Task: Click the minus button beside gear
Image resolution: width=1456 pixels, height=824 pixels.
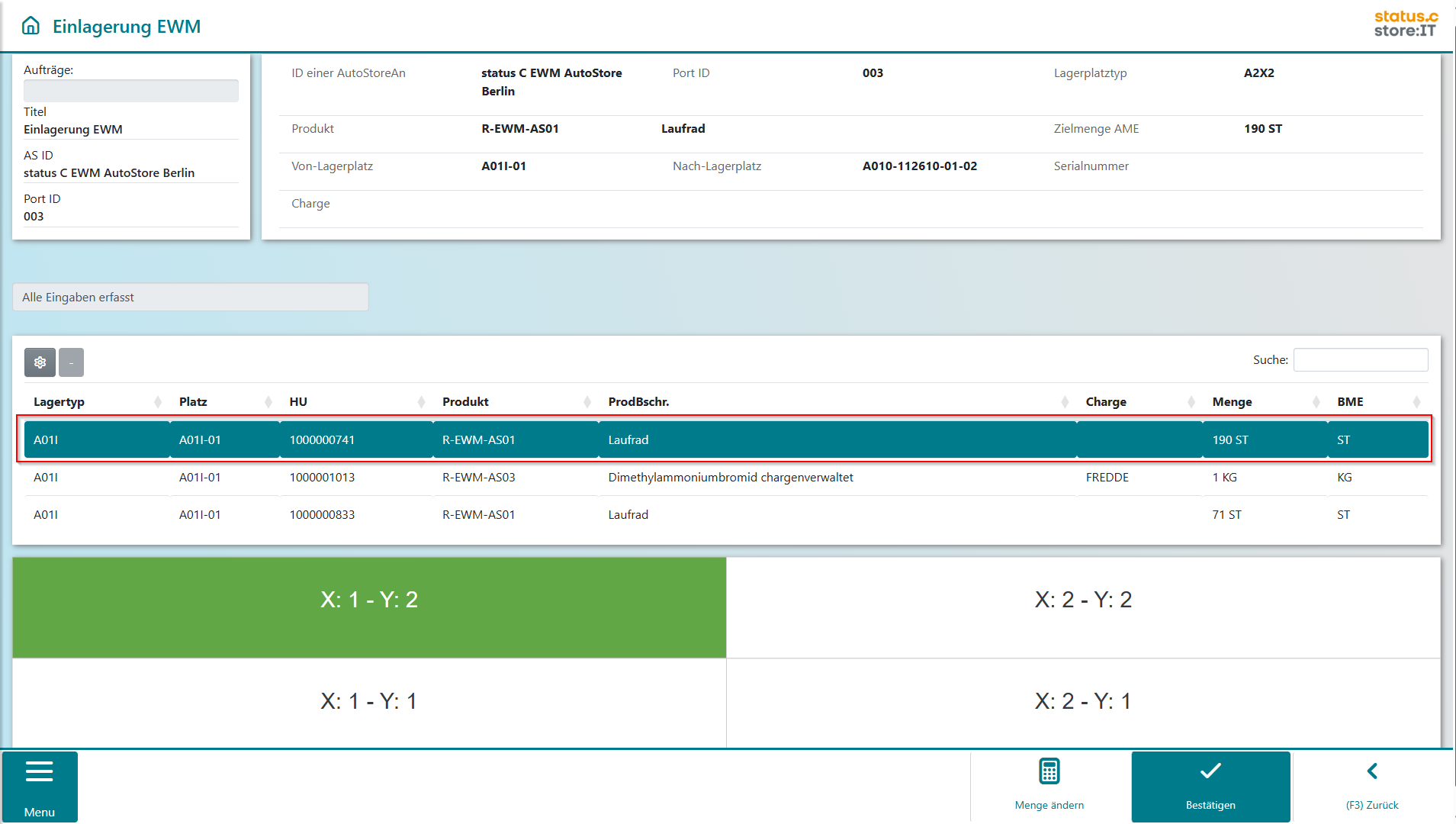Action: [72, 362]
